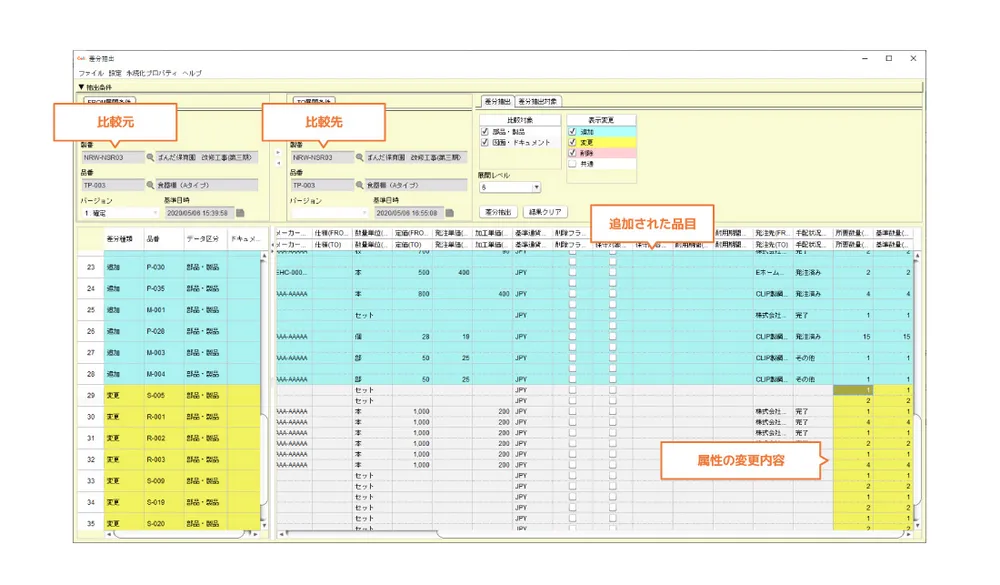
Task: Open the 永続化プロパティ menu
Action: (152, 73)
